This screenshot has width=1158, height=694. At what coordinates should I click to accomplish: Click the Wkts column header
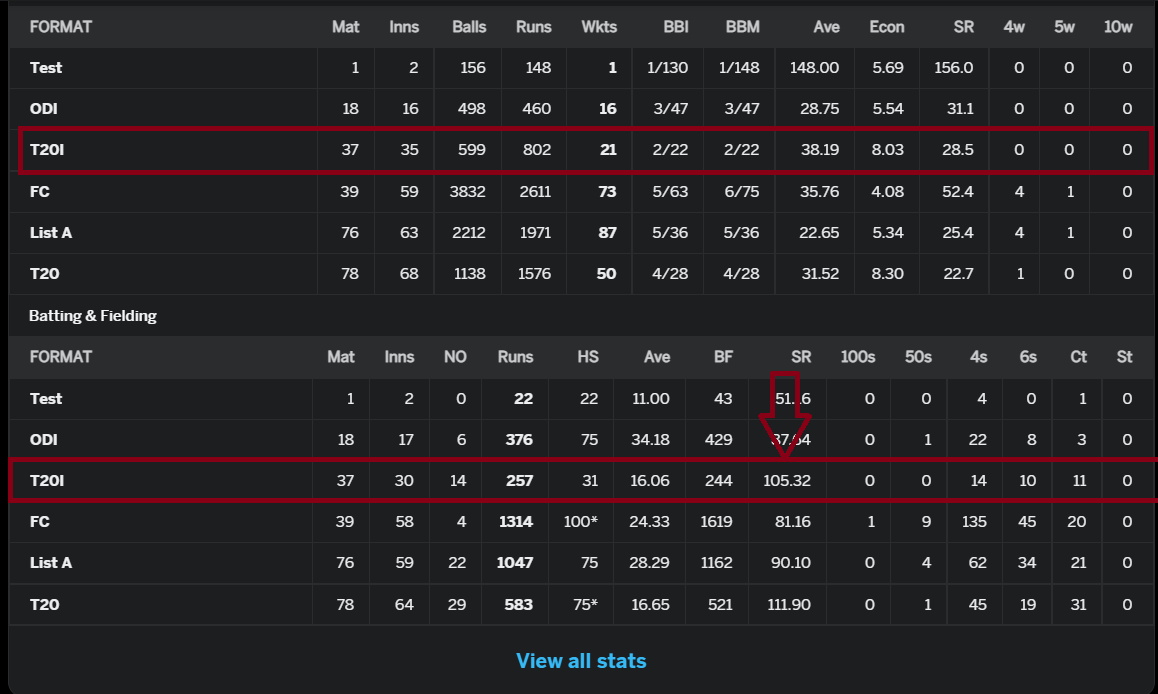click(x=598, y=27)
